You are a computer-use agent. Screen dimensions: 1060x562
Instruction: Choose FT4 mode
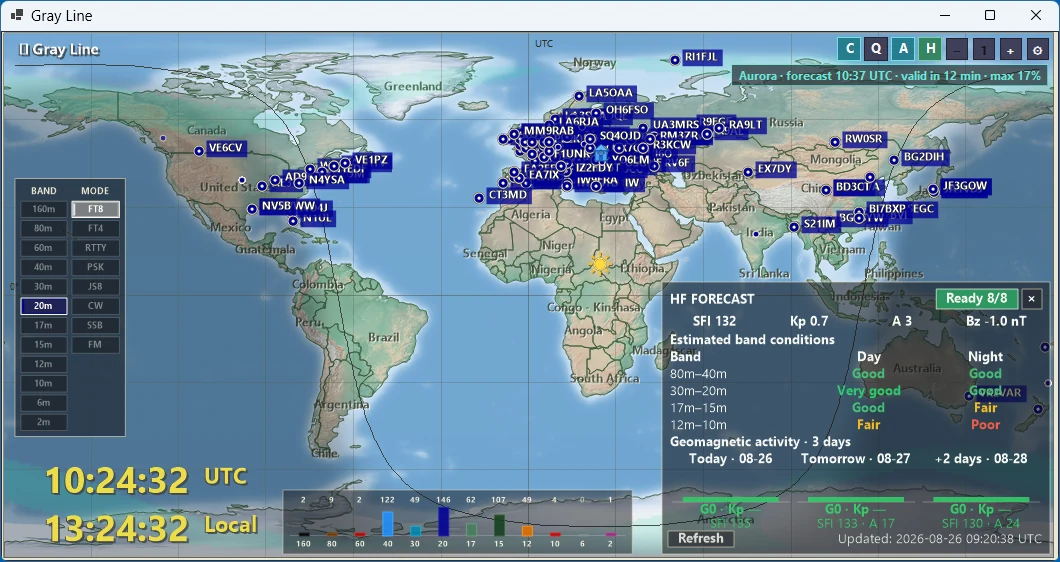pos(95,229)
